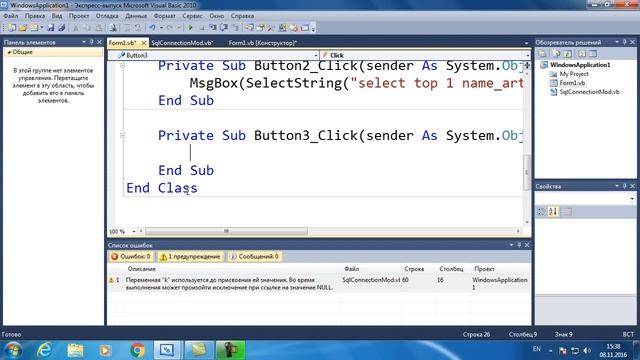Screen dimensions: 640x360
Task: Click the Save toolbar icon
Action: pyautogui.click(x=51, y=28)
